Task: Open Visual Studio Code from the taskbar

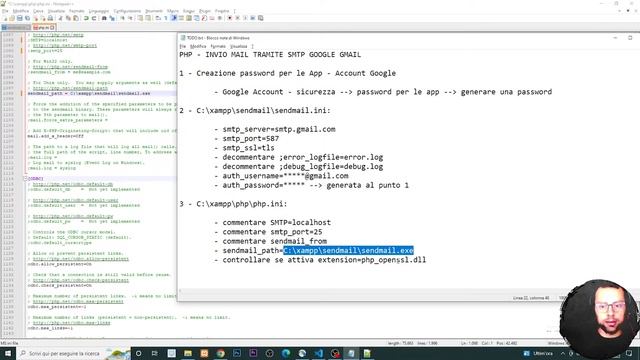Action: click(318, 353)
